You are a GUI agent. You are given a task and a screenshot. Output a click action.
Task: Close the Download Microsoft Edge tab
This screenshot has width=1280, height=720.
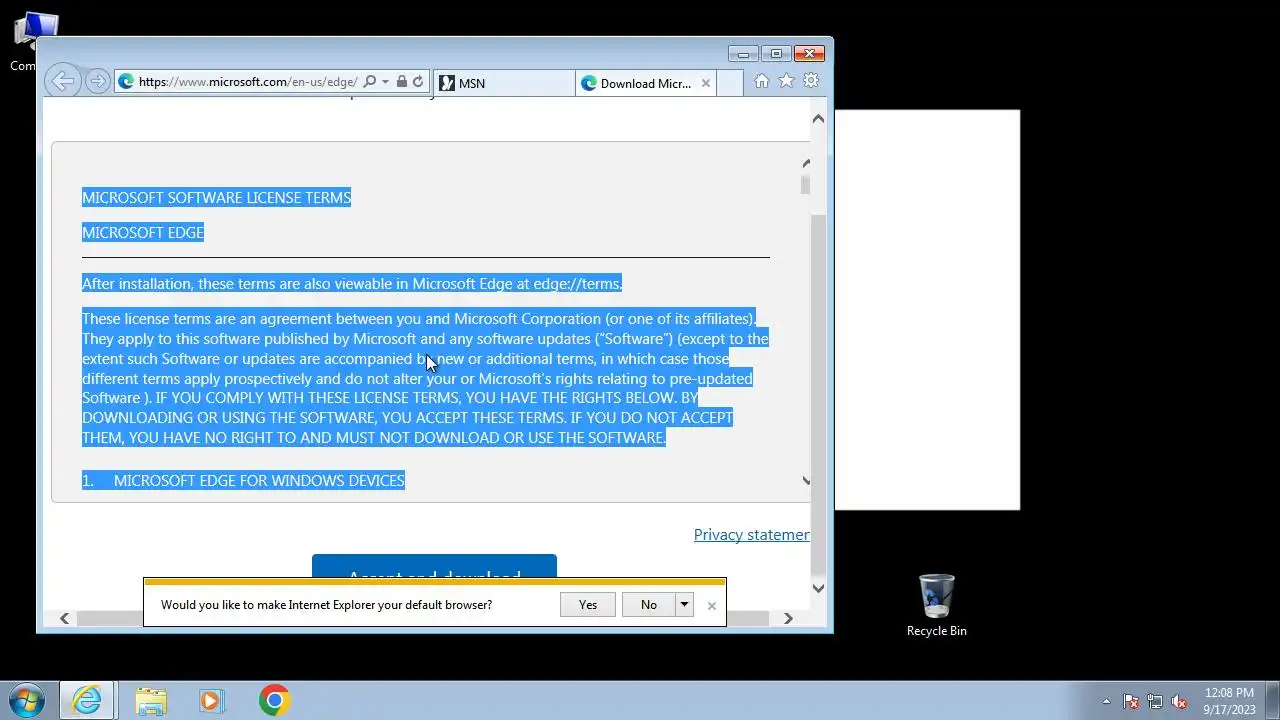click(x=705, y=83)
